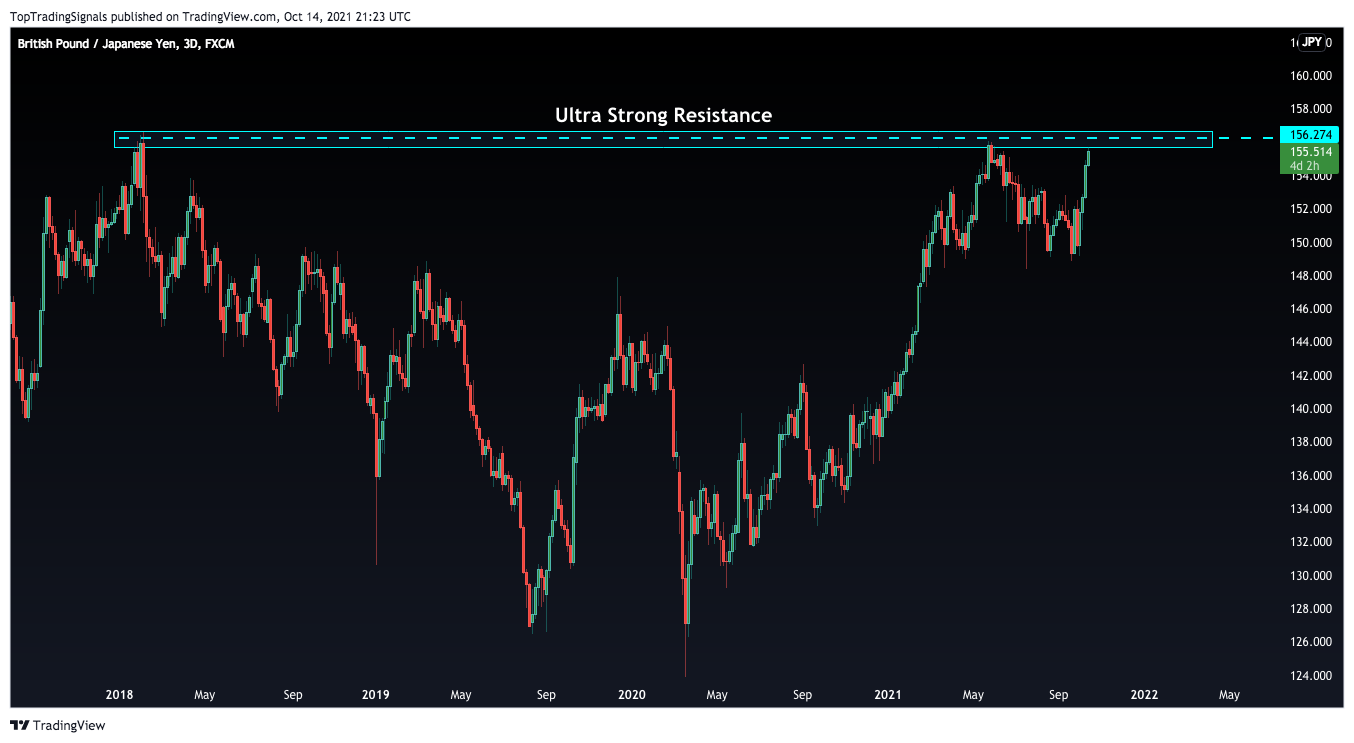1354x743 pixels.
Task: Click the 2019 time axis label
Action: click(x=375, y=695)
